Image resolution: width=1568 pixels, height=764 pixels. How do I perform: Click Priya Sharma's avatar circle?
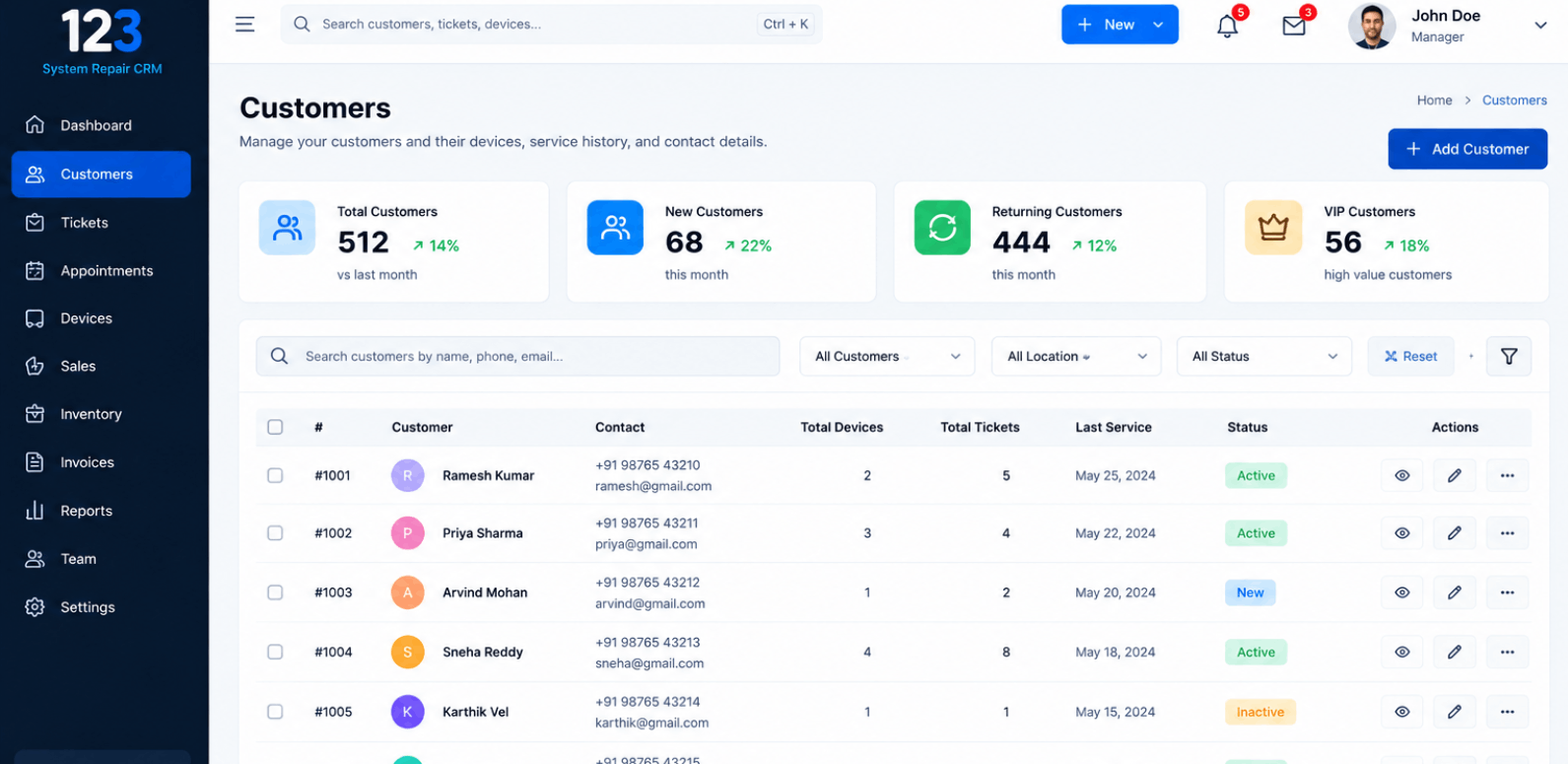tap(408, 533)
